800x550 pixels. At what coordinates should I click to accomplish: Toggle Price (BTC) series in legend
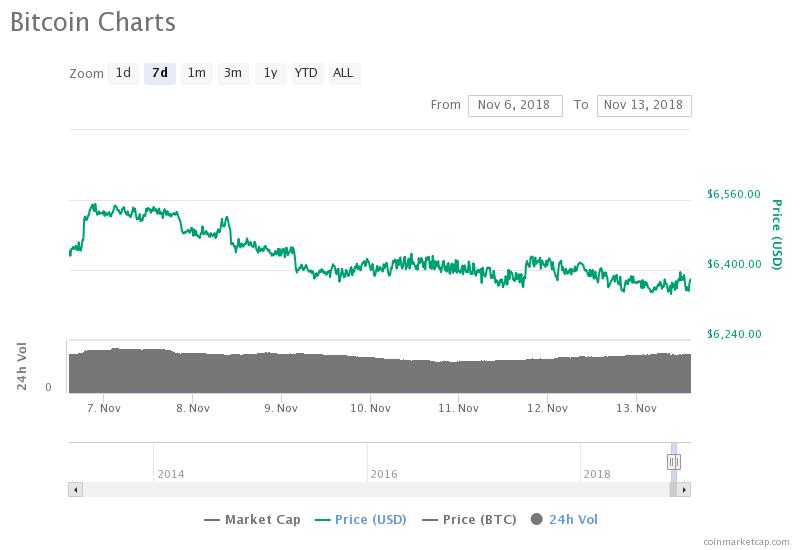click(x=469, y=520)
